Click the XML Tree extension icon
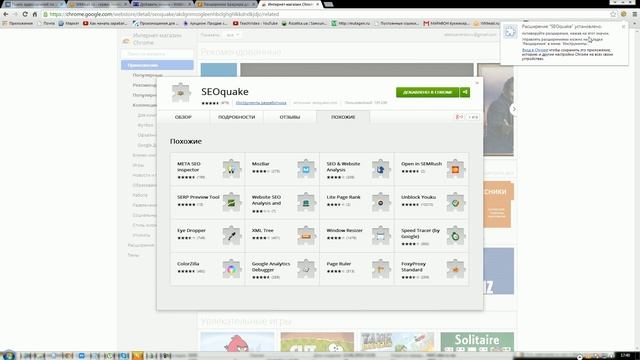 click(306, 236)
